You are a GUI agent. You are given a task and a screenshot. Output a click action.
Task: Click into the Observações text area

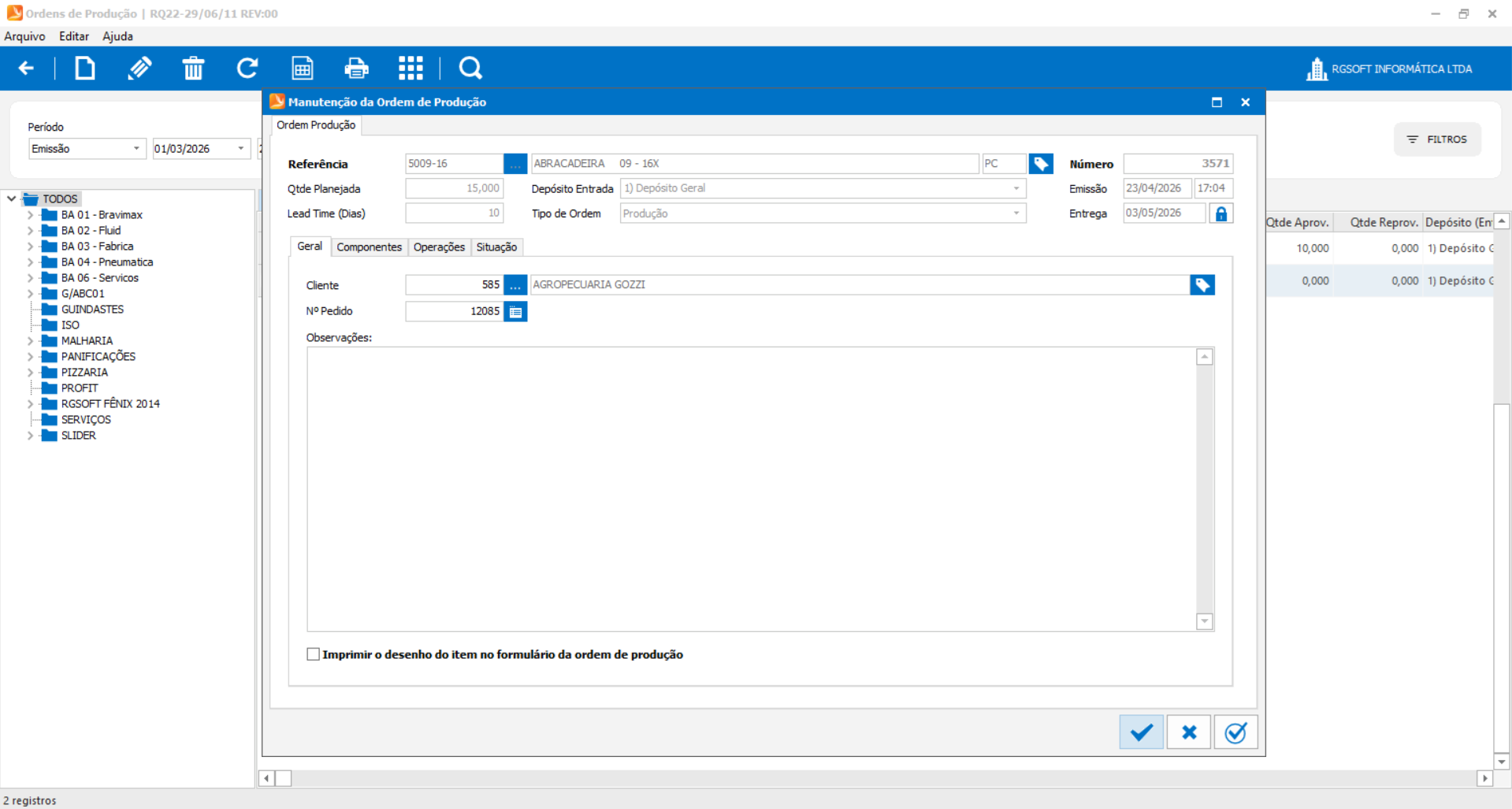(752, 489)
